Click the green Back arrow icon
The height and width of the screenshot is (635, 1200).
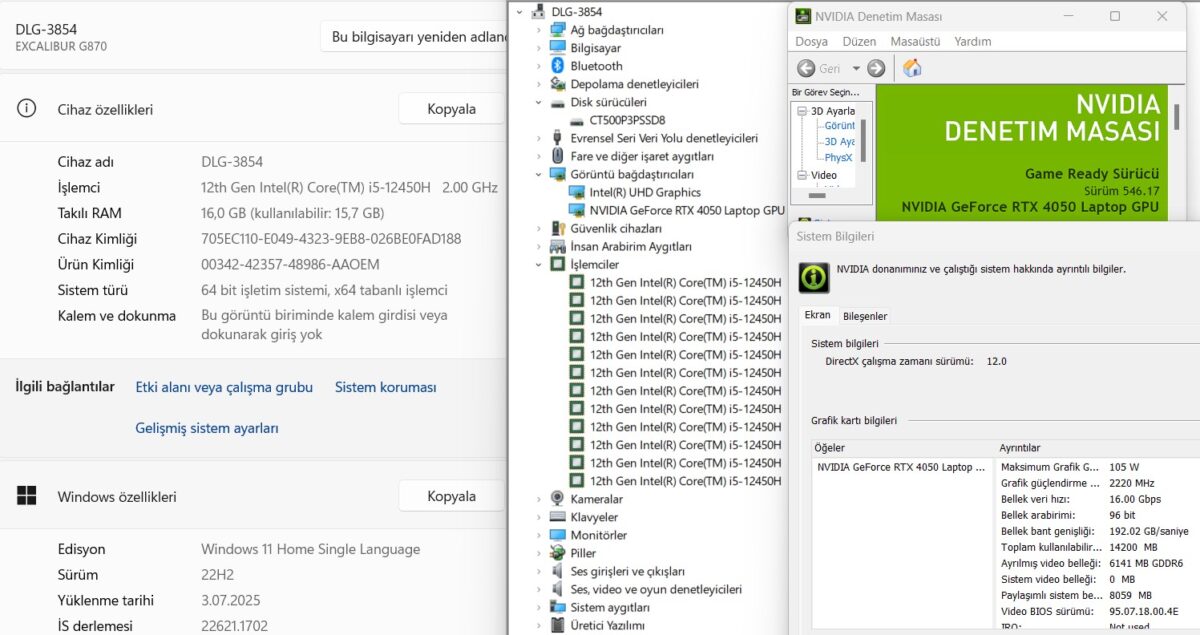(806, 68)
